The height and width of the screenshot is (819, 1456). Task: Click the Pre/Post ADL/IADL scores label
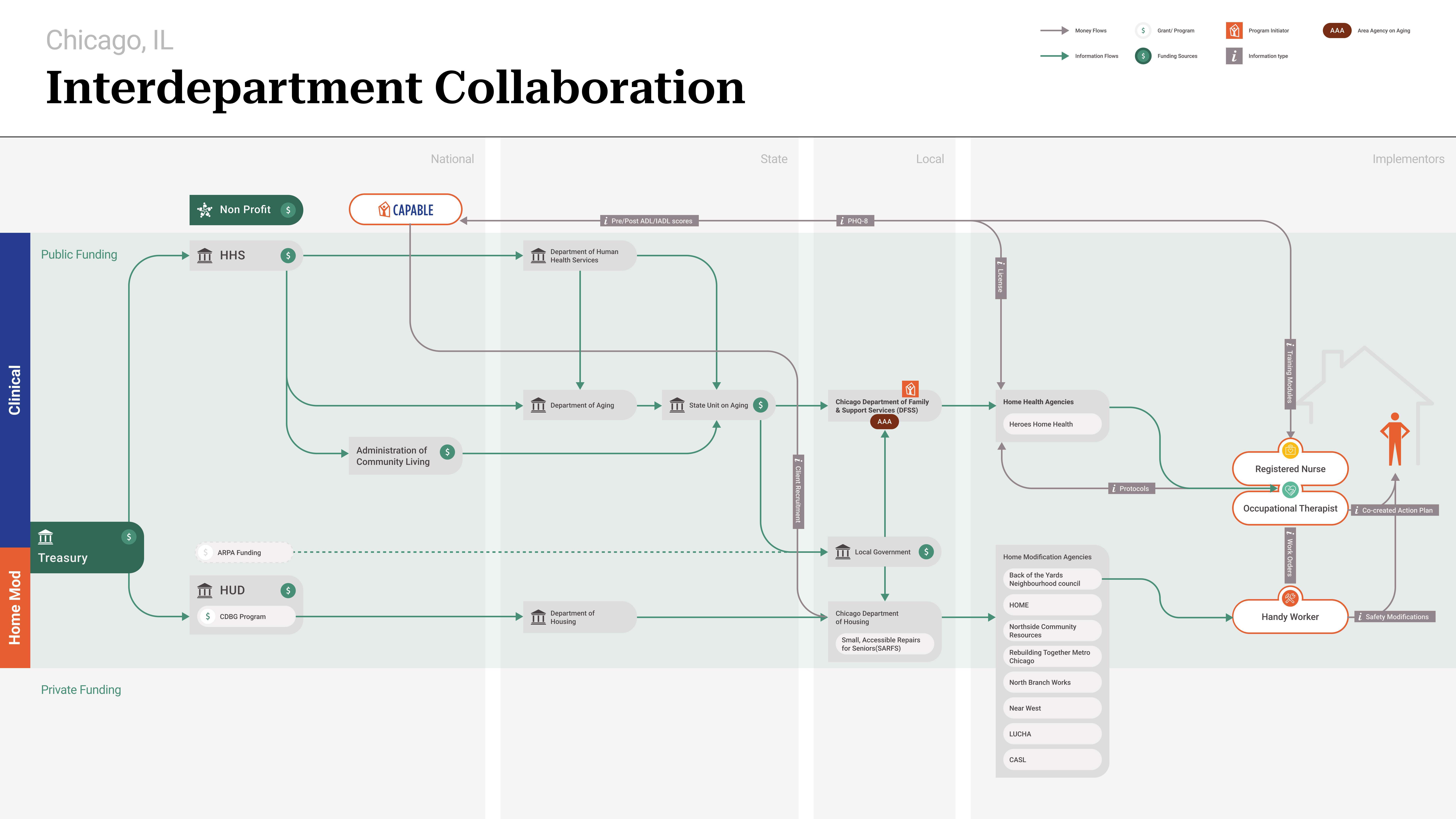pyautogui.click(x=650, y=221)
